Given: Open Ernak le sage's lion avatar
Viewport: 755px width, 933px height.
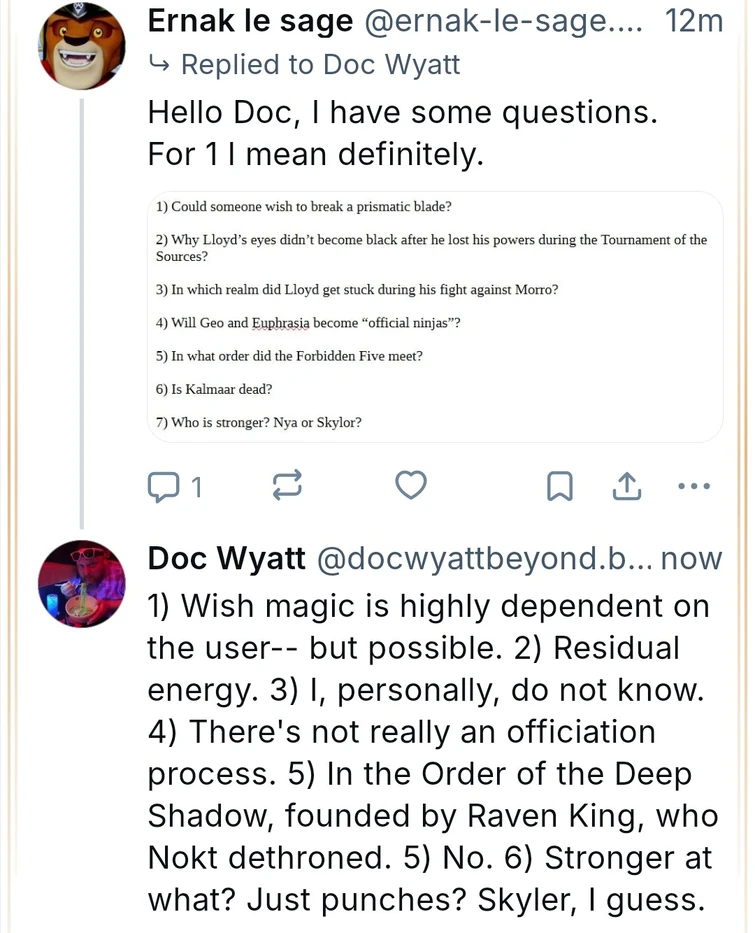Looking at the screenshot, I should 82,47.
